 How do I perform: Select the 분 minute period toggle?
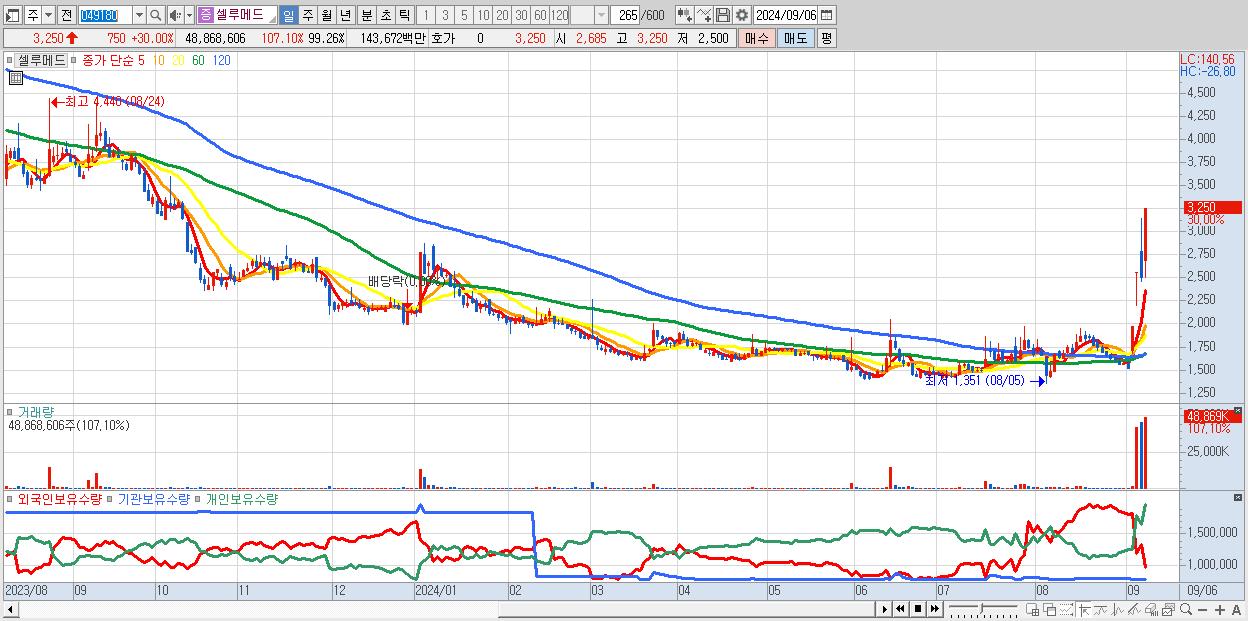click(367, 16)
